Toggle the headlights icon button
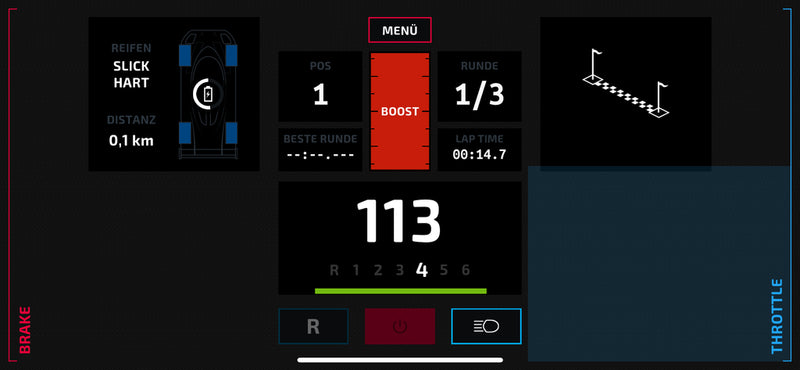The image size is (800, 370). (x=486, y=326)
